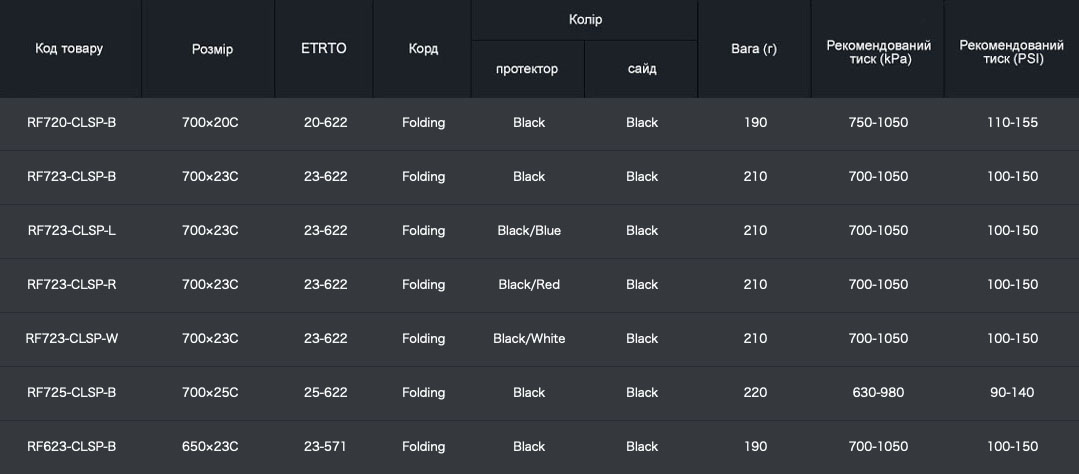
Task: Click the "Вага (г)" column header
Action: [754, 48]
